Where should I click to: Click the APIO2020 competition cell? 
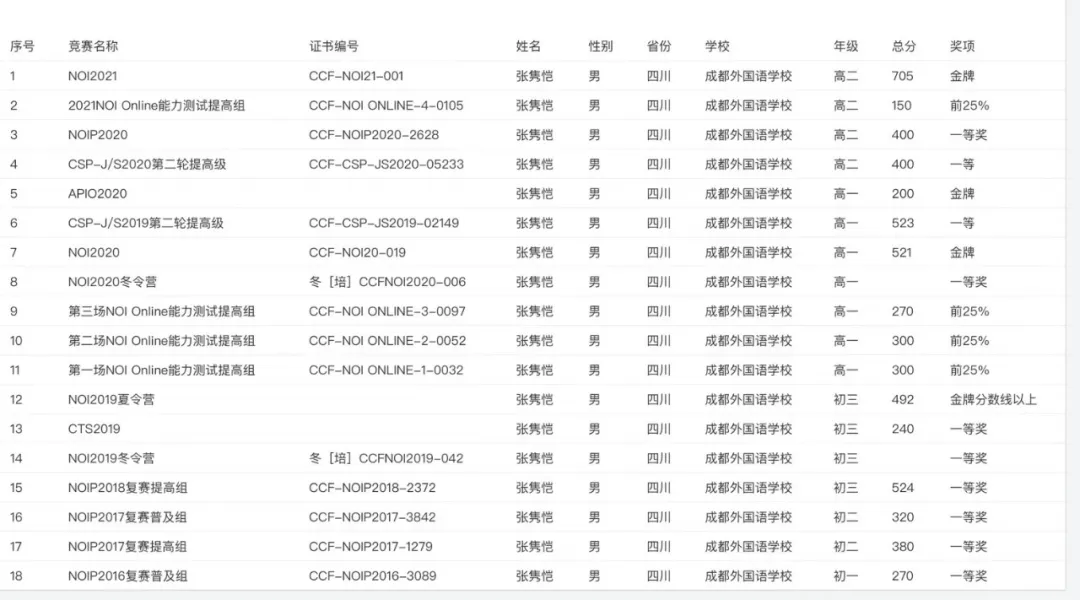97,194
